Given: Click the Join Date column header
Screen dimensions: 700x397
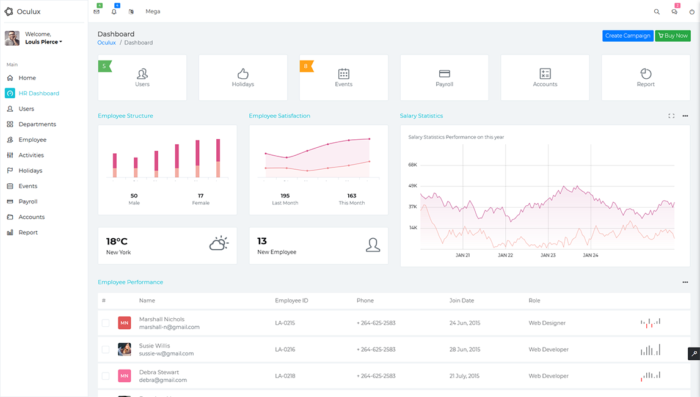Looking at the screenshot, I should click(462, 301).
